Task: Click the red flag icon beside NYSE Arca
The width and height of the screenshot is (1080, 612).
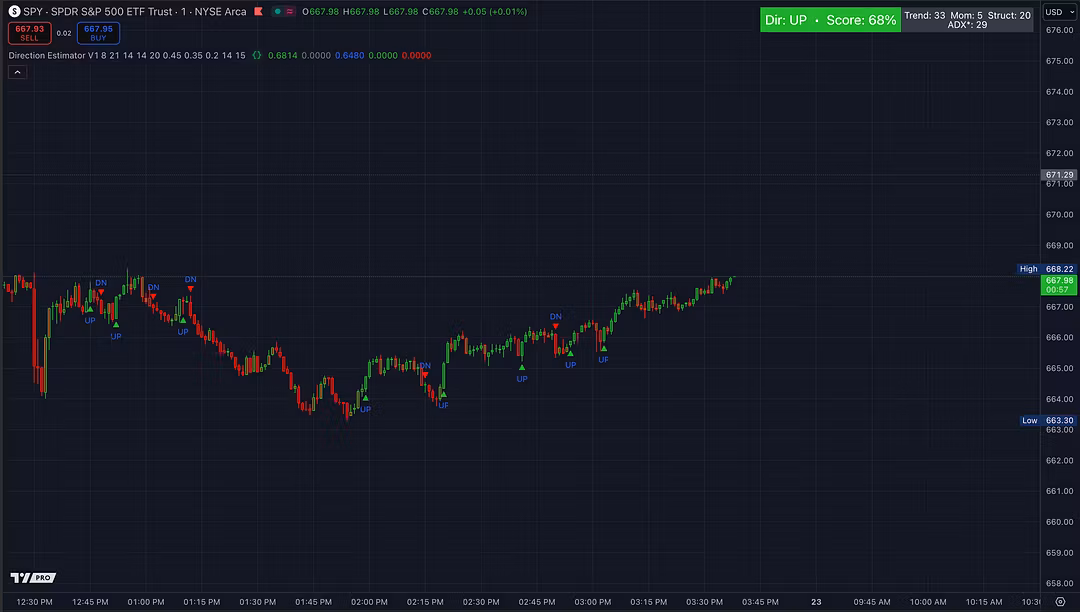Action: pos(258,12)
